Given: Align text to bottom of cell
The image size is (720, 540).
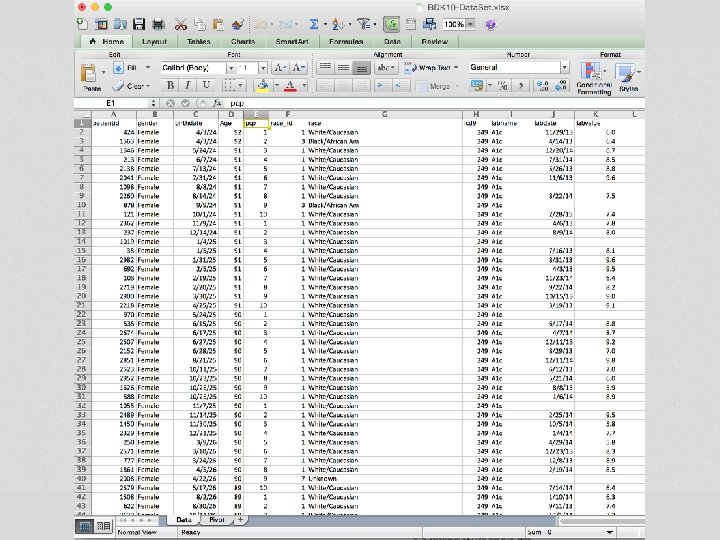Looking at the screenshot, I should tap(361, 68).
